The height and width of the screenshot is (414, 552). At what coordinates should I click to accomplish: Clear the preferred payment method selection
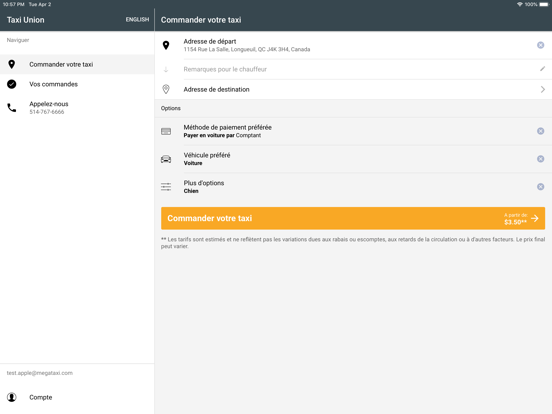pos(540,131)
